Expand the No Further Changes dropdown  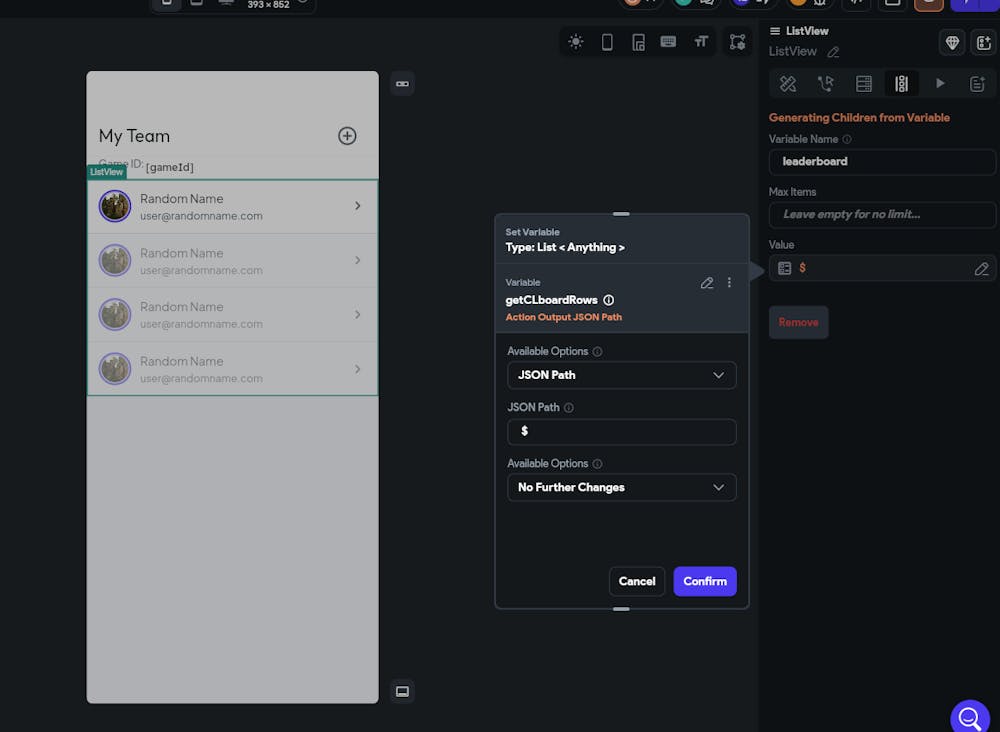point(621,487)
